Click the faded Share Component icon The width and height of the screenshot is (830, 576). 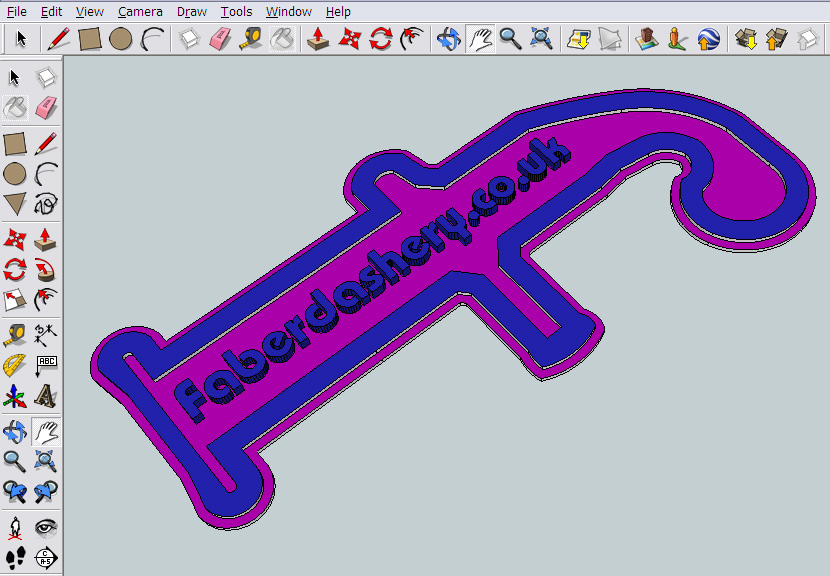pyautogui.click(x=807, y=39)
